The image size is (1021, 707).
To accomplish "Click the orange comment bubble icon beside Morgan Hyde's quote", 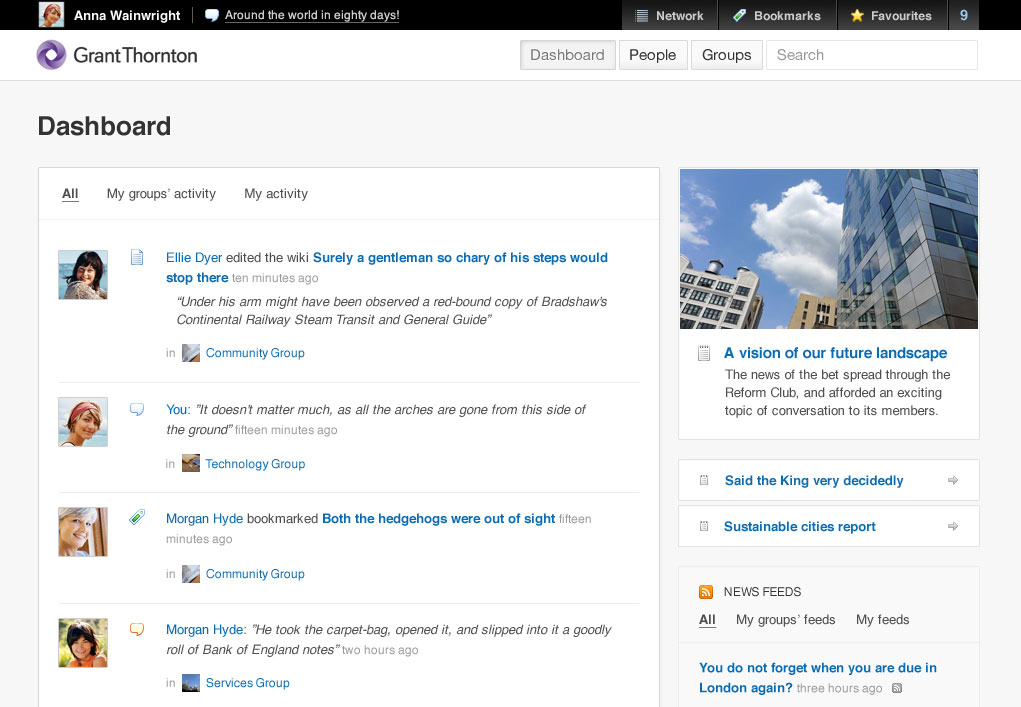I will pyautogui.click(x=137, y=630).
